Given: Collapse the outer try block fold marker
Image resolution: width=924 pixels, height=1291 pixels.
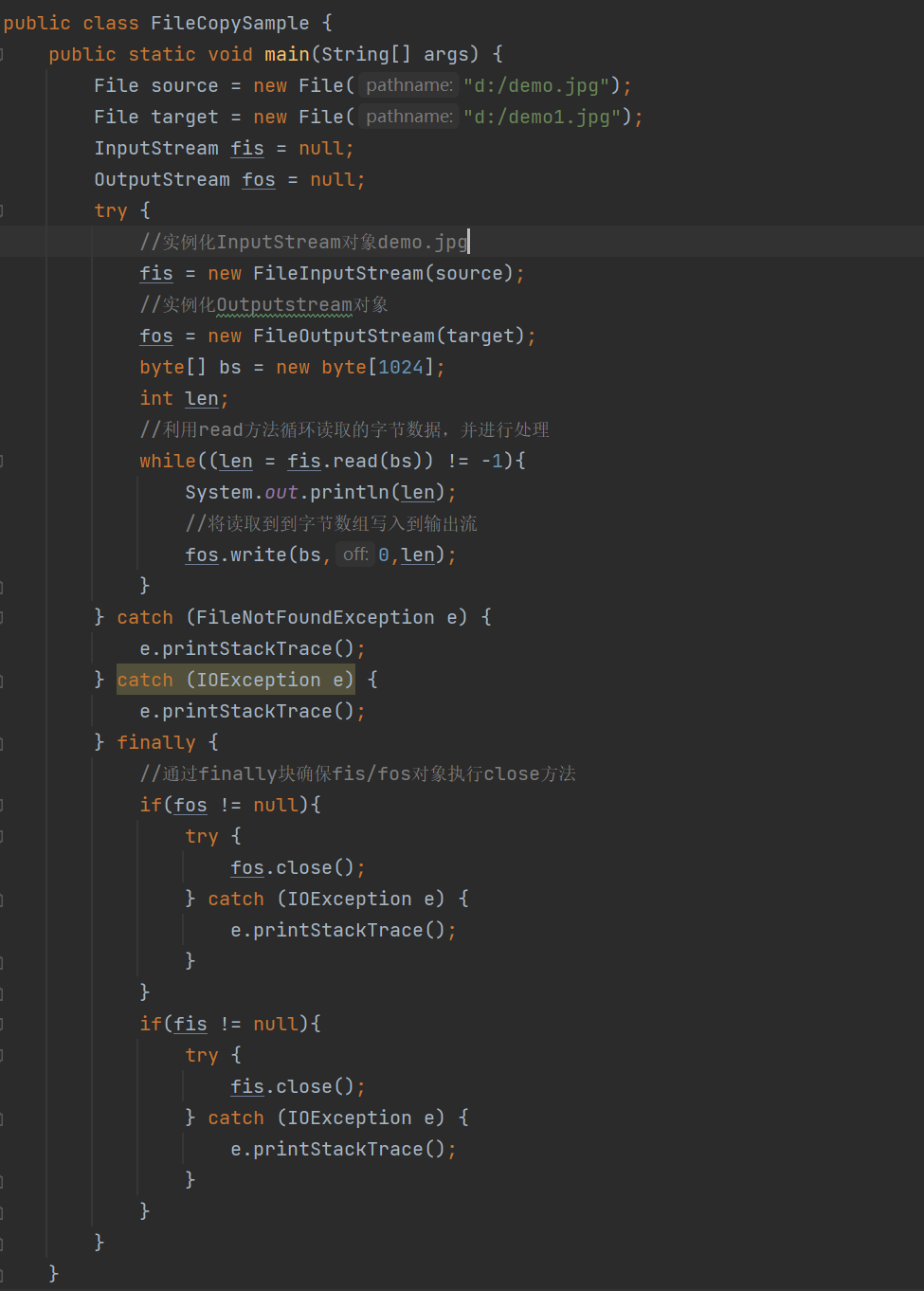Looking at the screenshot, I should (x=3, y=211).
